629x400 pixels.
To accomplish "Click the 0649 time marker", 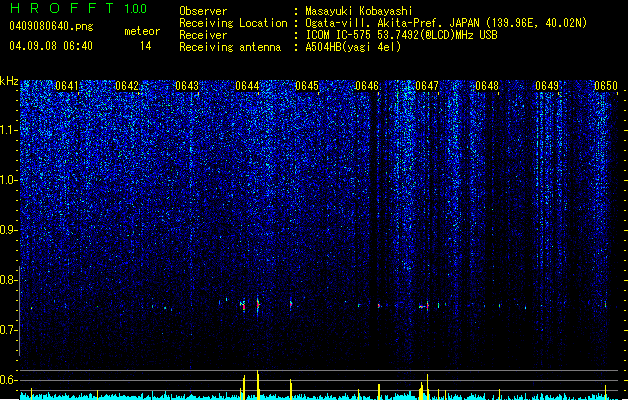I will (x=547, y=86).
